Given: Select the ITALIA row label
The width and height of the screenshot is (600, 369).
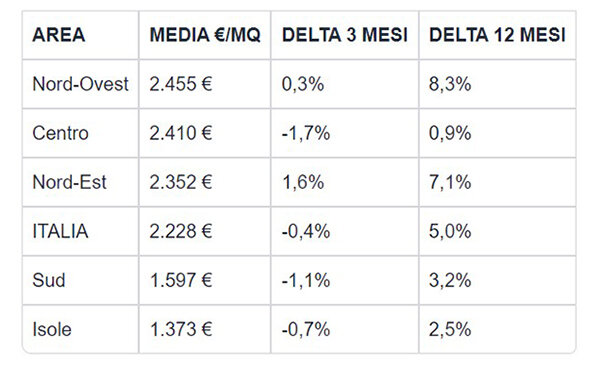Looking at the screenshot, I should [60, 231].
